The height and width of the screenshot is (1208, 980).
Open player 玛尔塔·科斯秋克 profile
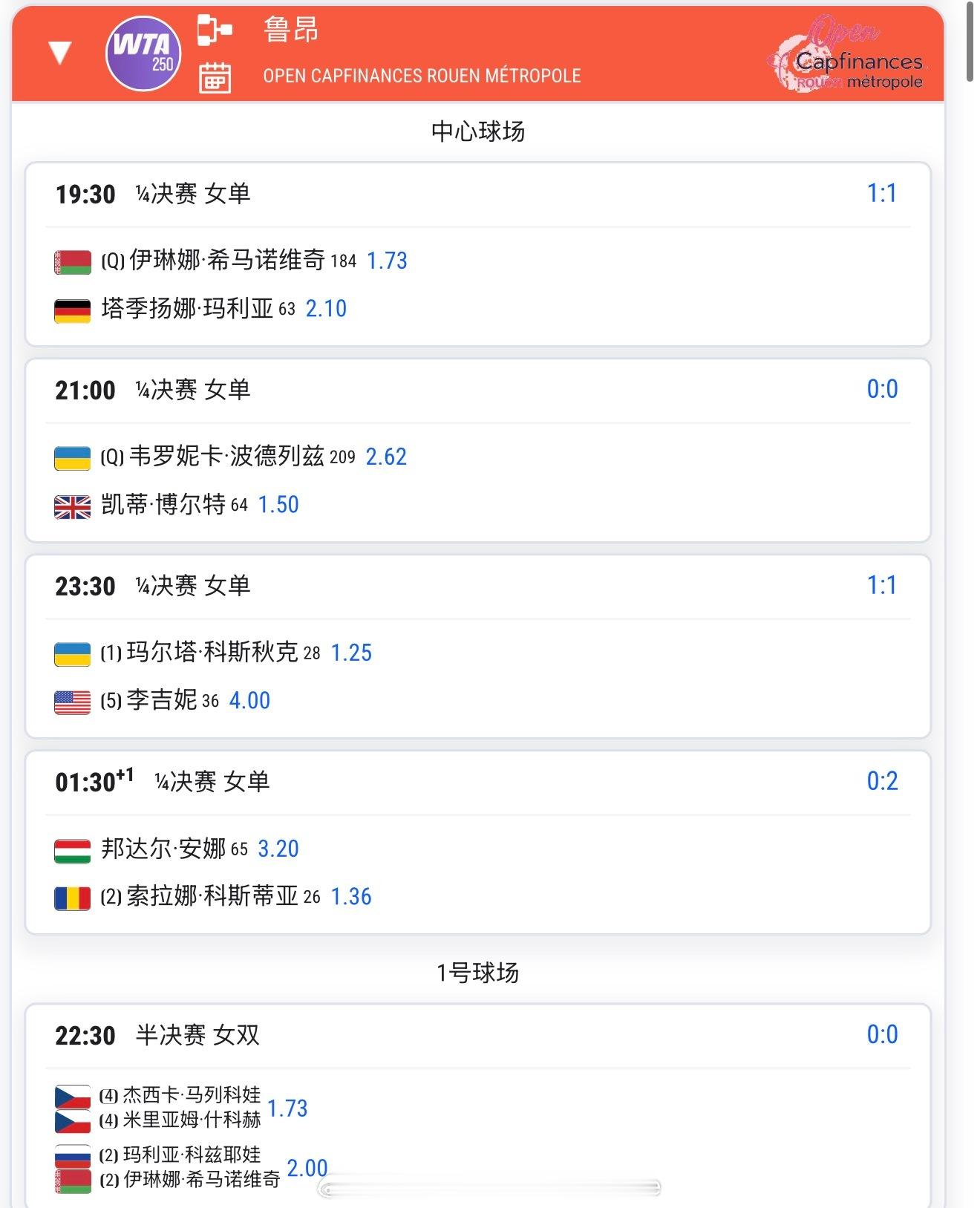[x=212, y=652]
